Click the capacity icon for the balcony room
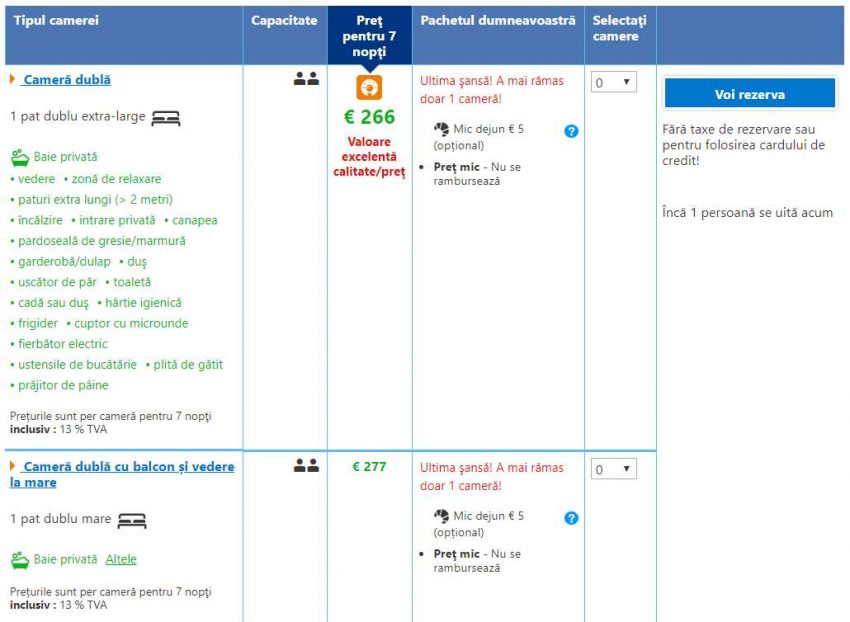Viewport: 850px width, 622px height. tap(306, 465)
